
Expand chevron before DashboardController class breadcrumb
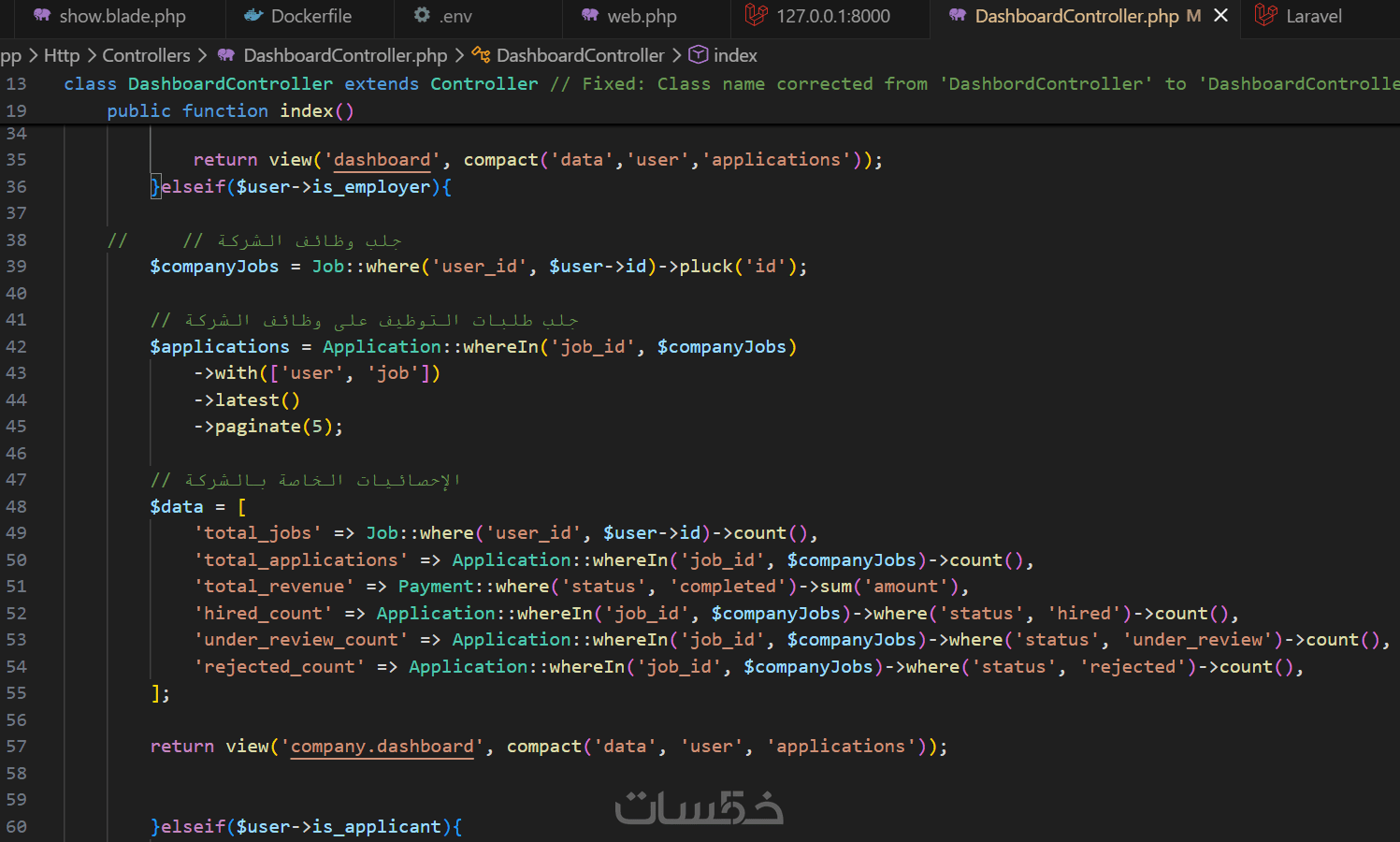tap(459, 55)
